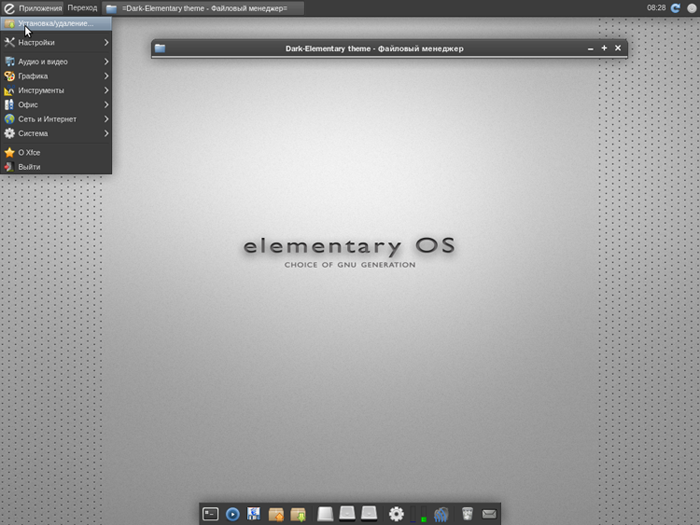Expand the Сеть и Интернет submenu
This screenshot has width=700, height=525.
pyautogui.click(x=56, y=119)
